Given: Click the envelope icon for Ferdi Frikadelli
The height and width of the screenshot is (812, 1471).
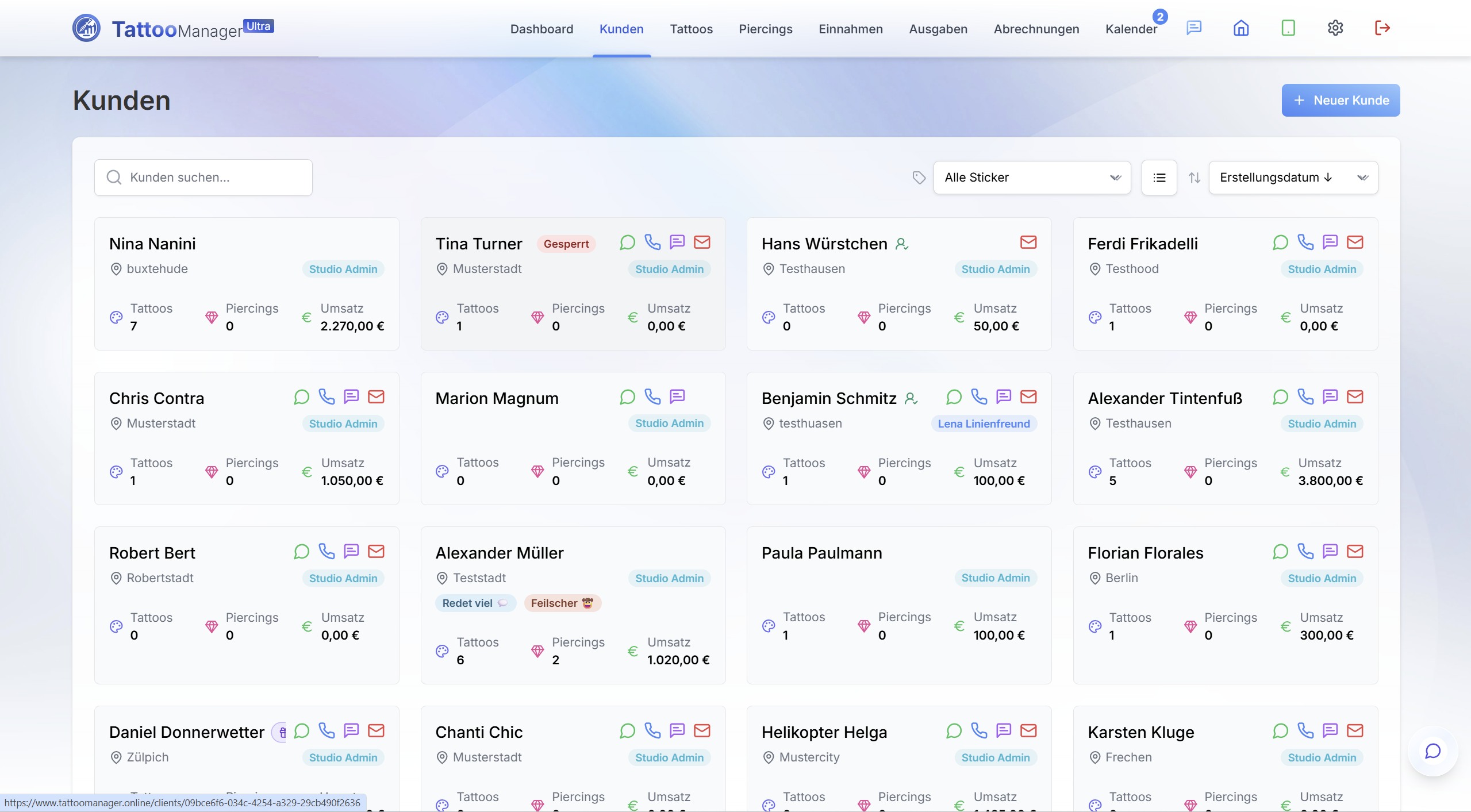Looking at the screenshot, I should pyautogui.click(x=1355, y=242).
